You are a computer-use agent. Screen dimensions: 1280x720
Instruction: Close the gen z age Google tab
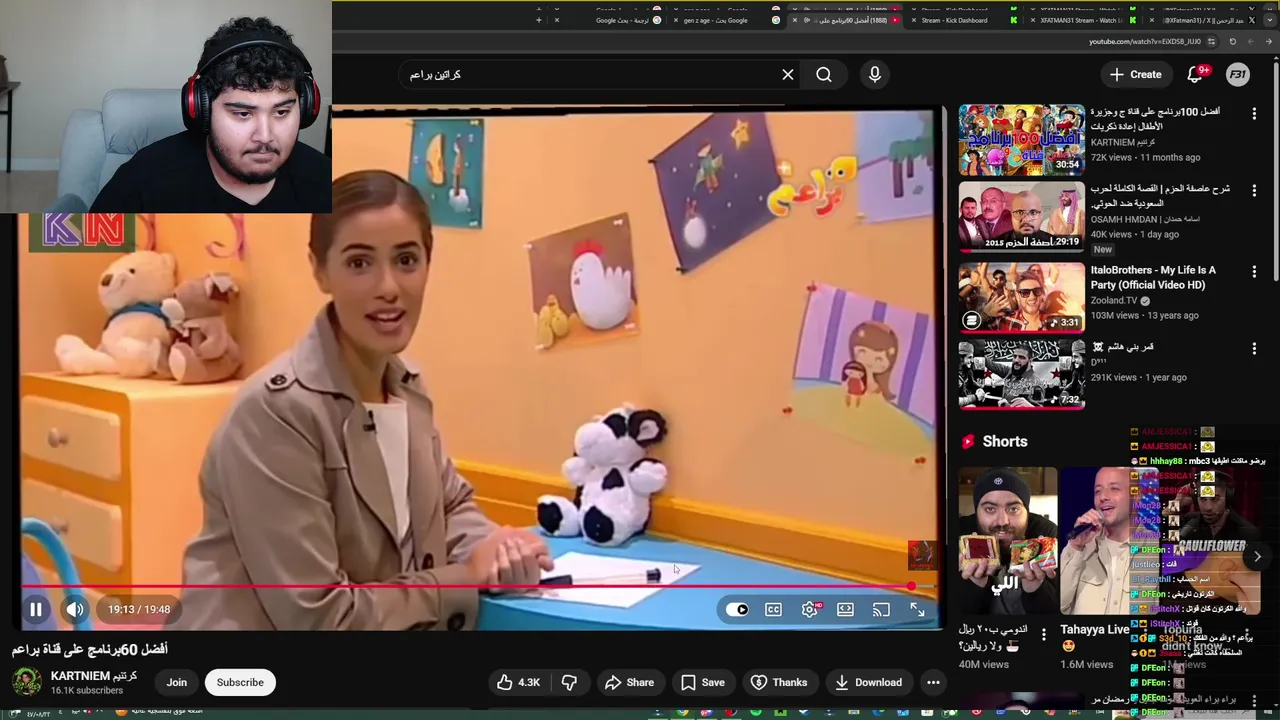675,20
